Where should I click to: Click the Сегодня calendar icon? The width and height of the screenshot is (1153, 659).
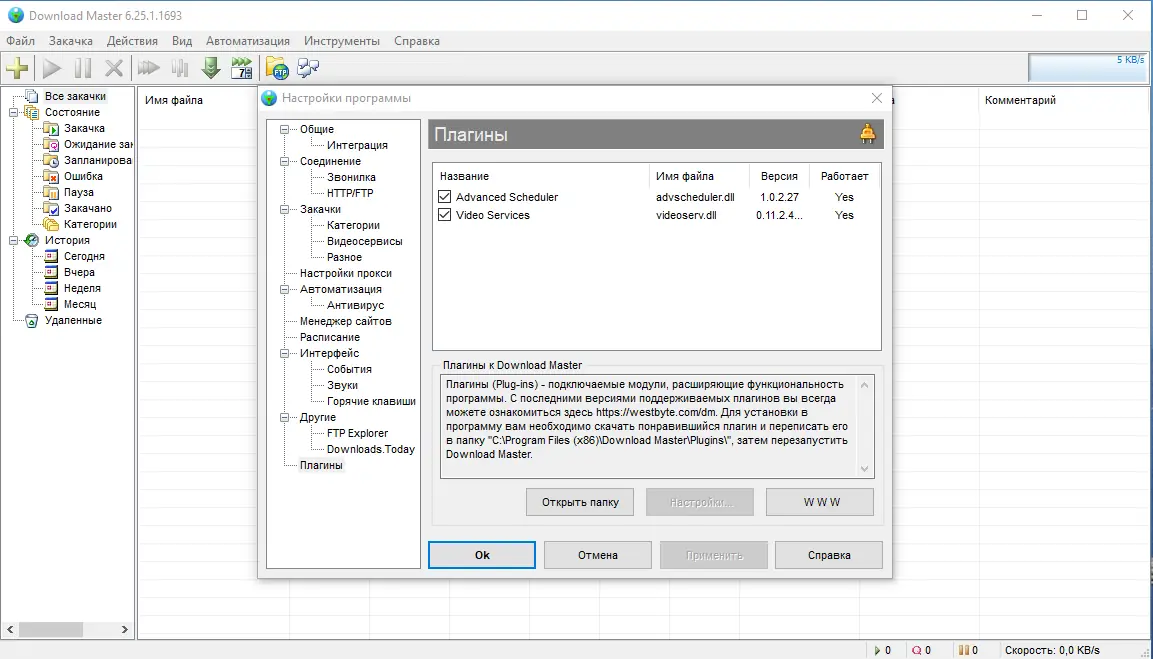[51, 257]
